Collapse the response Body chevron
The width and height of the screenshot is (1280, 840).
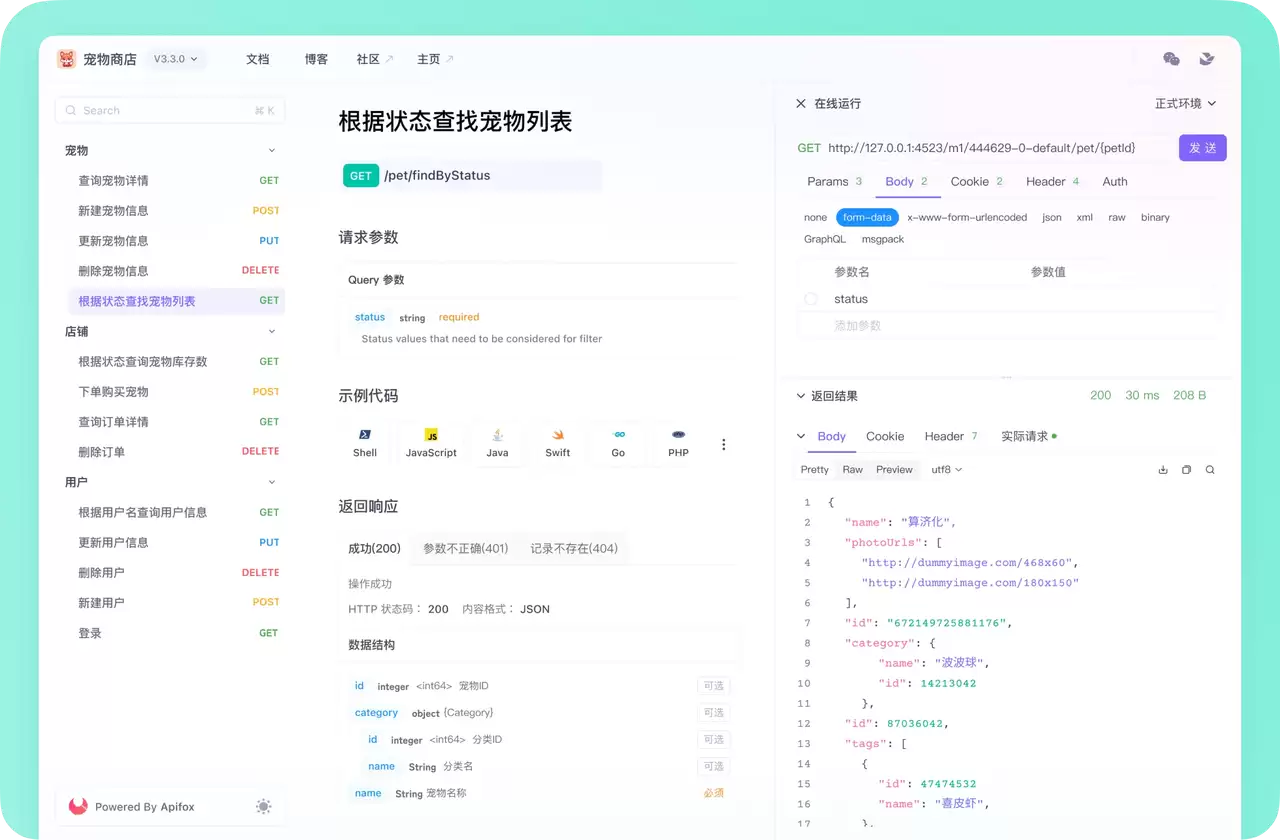[x=801, y=436]
